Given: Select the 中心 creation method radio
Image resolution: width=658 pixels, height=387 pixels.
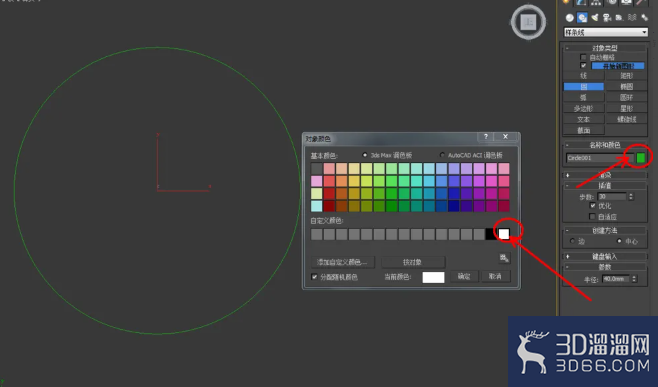Looking at the screenshot, I should (619, 241).
